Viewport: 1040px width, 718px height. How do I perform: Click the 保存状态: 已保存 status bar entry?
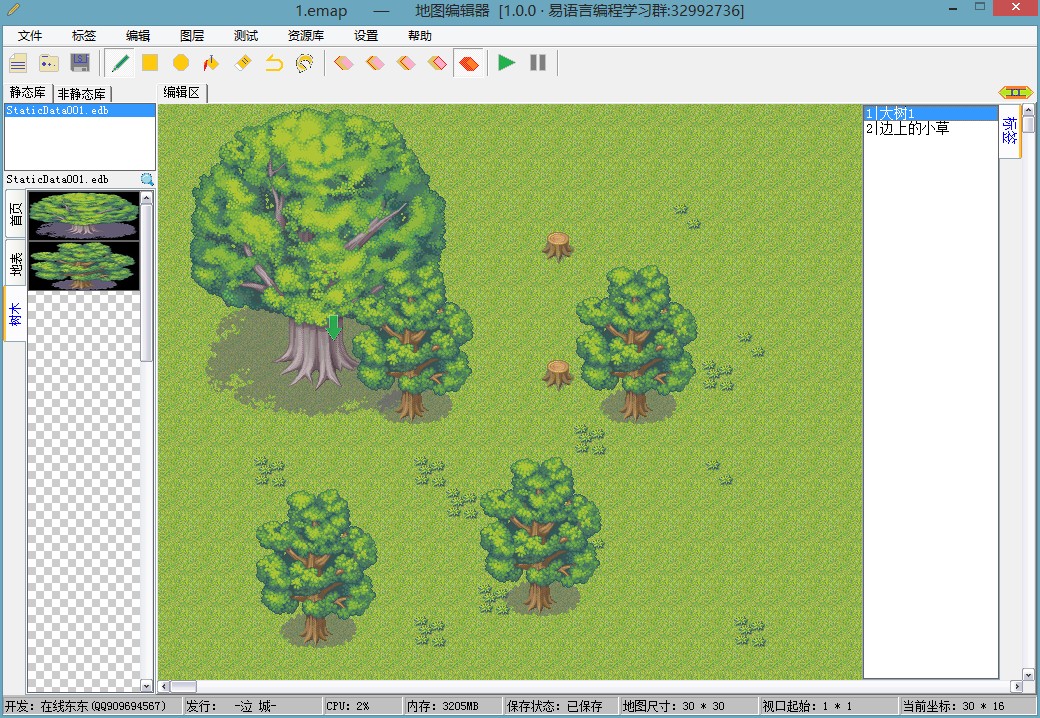554,706
